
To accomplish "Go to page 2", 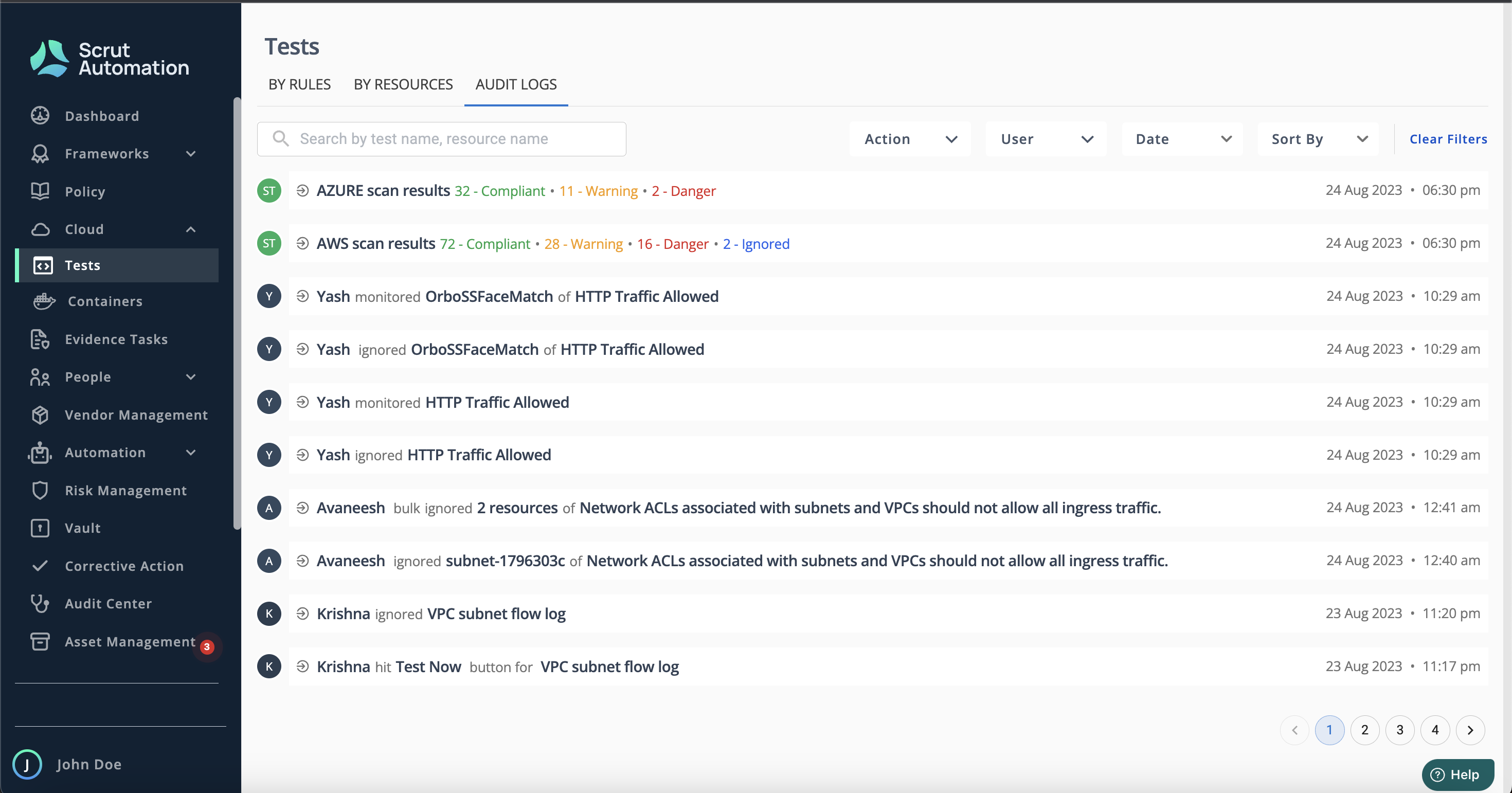I will click(1365, 730).
